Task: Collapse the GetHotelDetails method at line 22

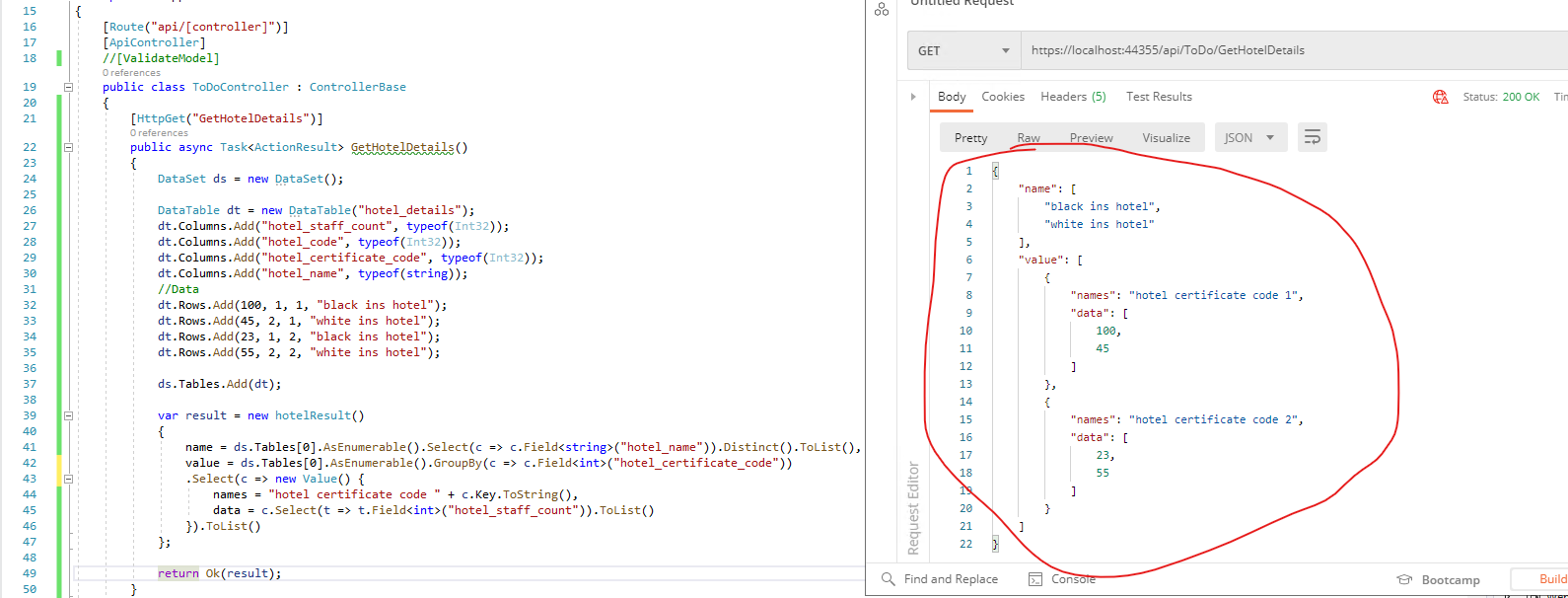Action: click(x=68, y=147)
